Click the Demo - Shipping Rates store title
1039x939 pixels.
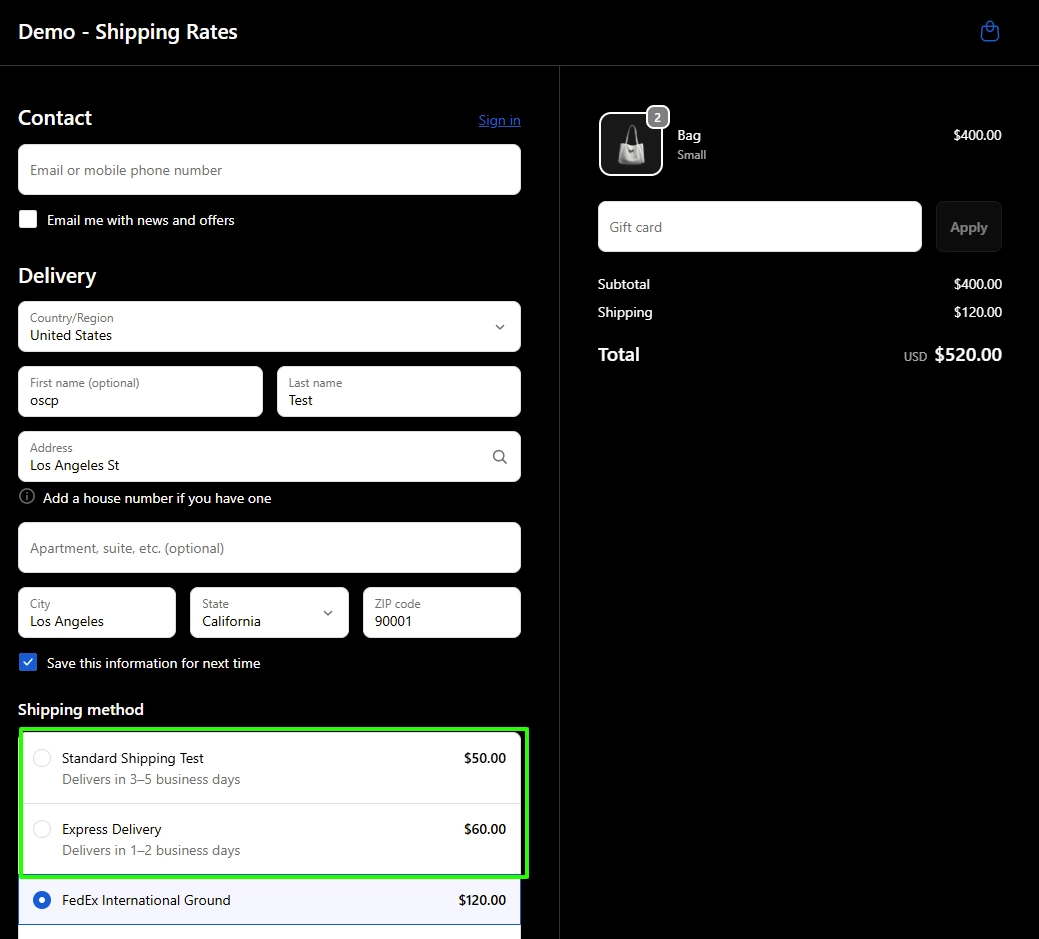128,32
